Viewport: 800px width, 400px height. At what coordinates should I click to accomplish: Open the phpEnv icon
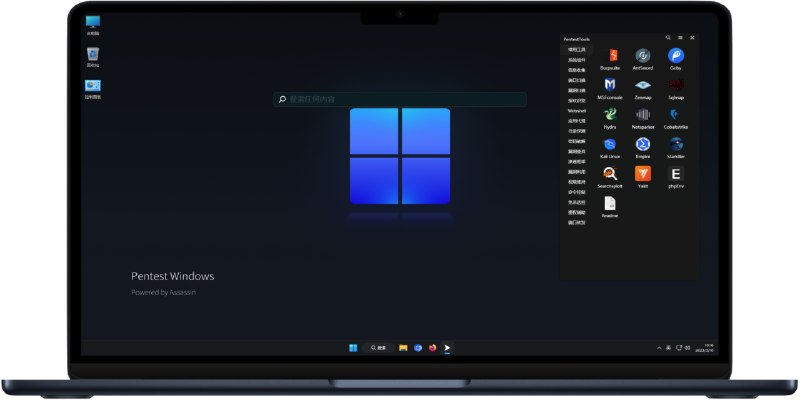pos(676,174)
